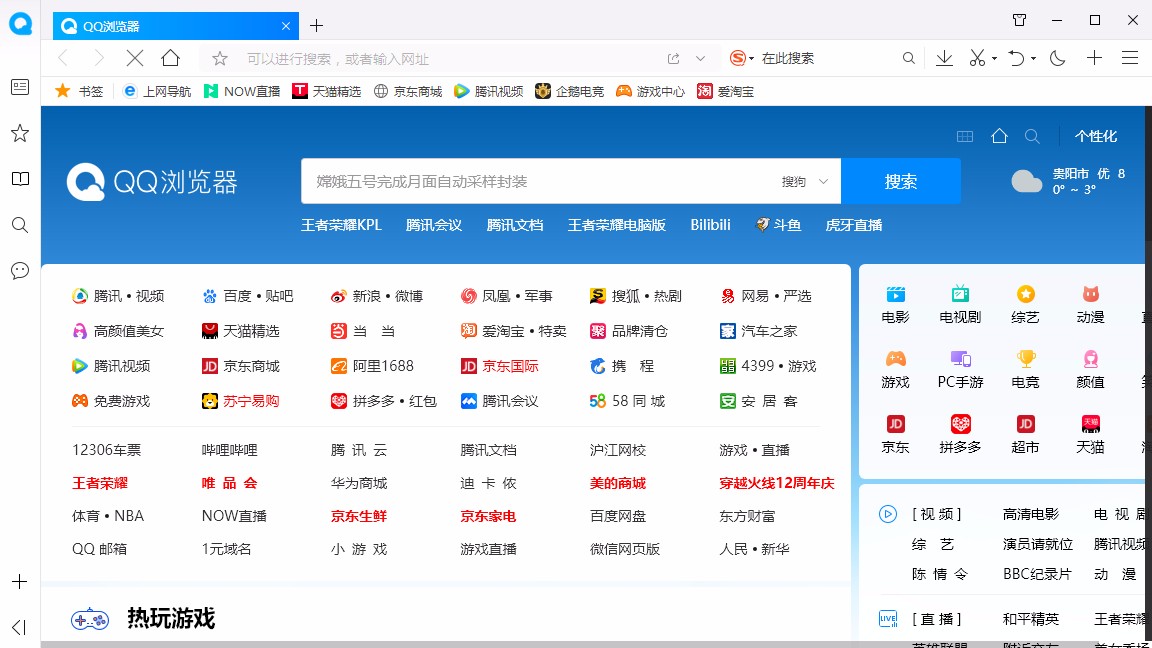Bookmark this page with the address bar star

click(x=219, y=58)
